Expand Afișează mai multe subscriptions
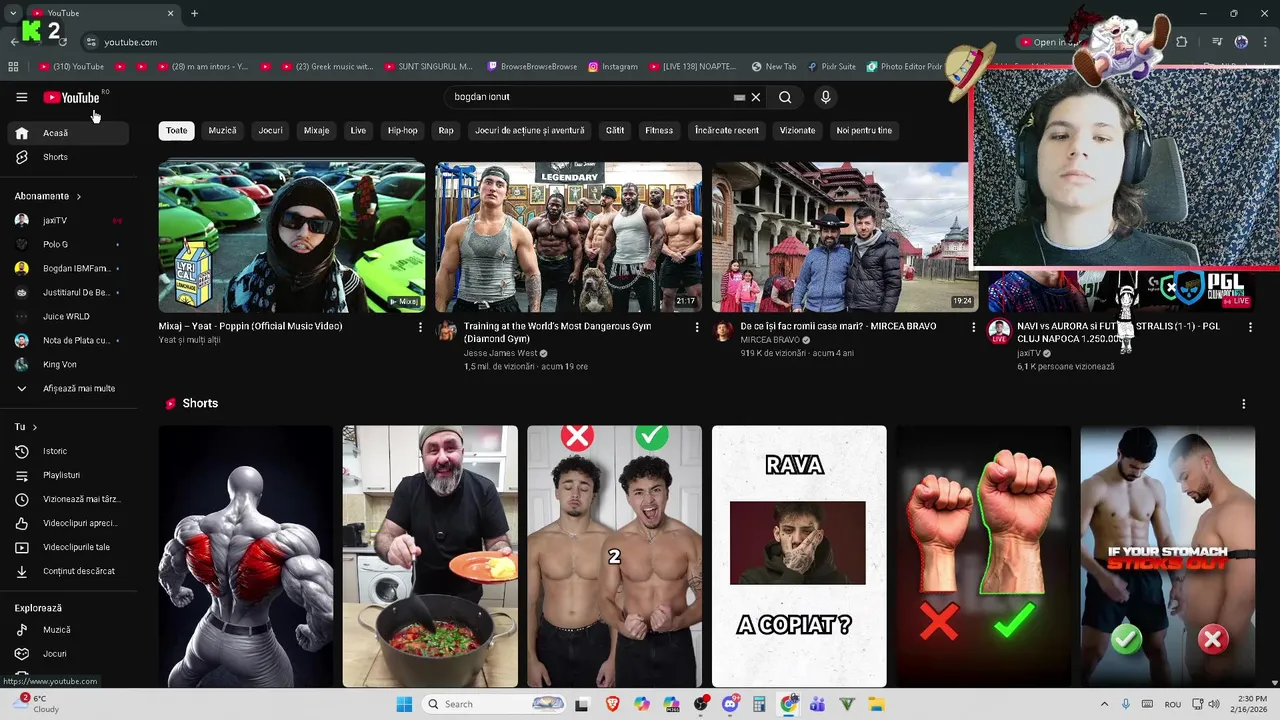The height and width of the screenshot is (720, 1280). point(68,388)
